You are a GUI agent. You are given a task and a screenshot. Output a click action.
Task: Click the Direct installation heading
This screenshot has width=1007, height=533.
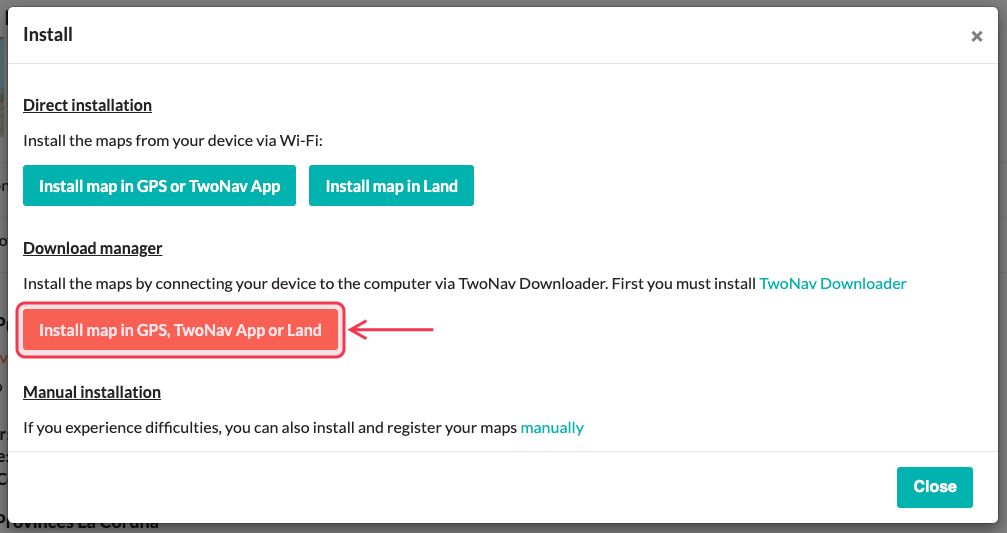(87, 105)
